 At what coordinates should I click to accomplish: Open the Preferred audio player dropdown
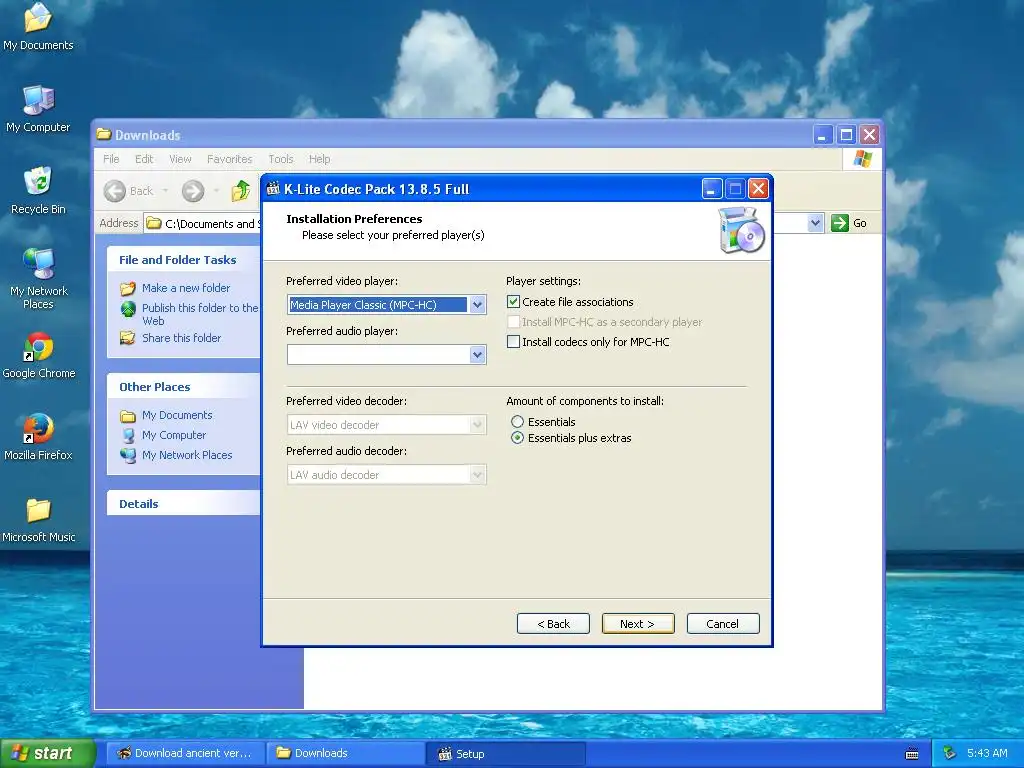pyautogui.click(x=477, y=355)
